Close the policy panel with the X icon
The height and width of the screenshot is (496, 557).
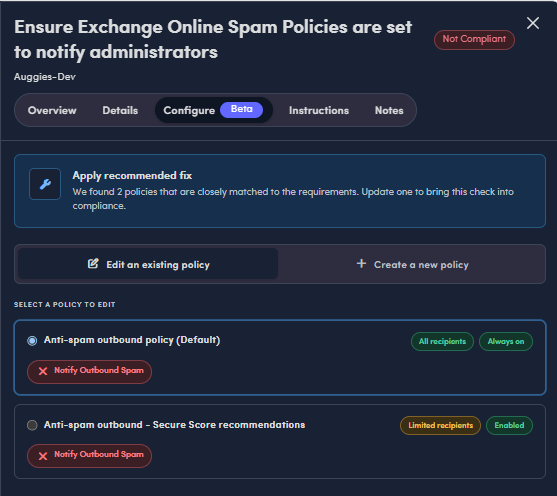(x=532, y=23)
